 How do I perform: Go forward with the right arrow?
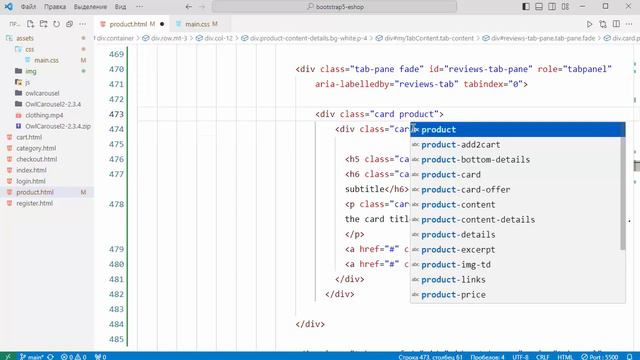(x=202, y=7)
